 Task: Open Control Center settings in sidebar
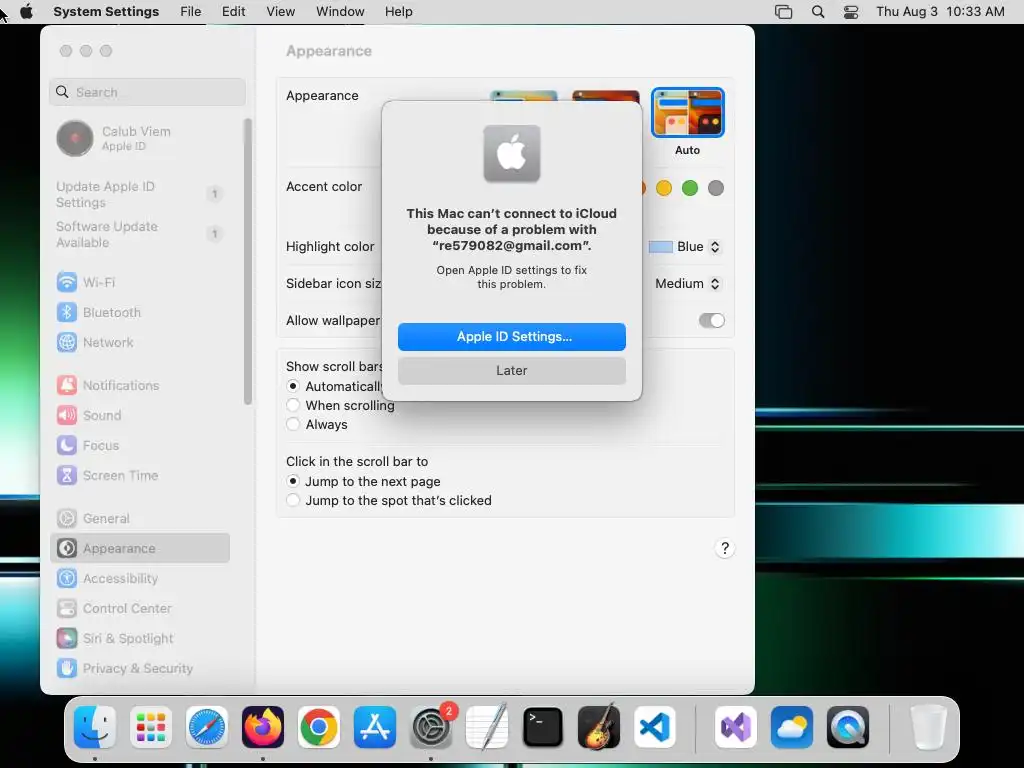point(140,609)
